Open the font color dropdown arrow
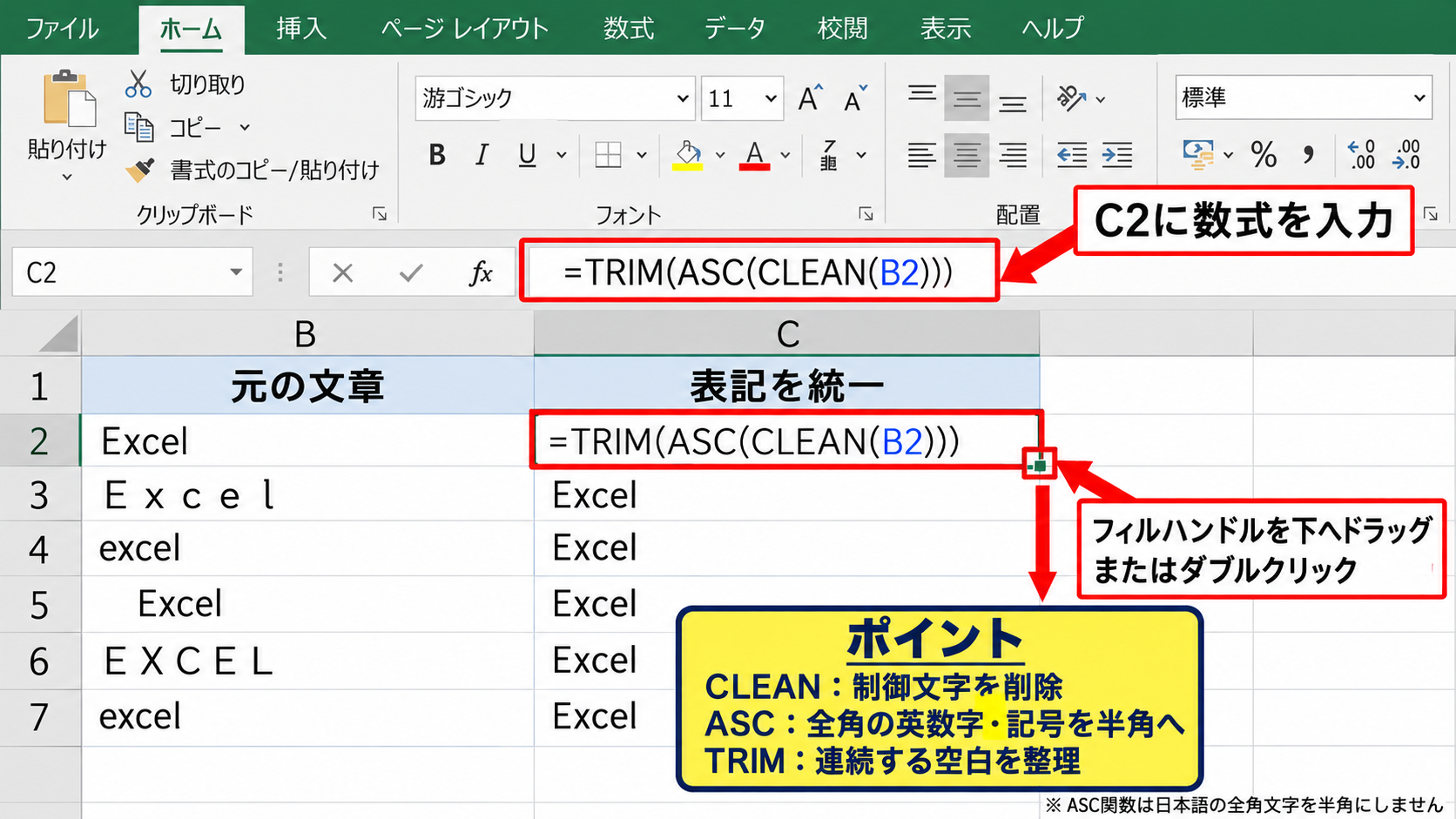The image size is (1456, 819). click(785, 155)
